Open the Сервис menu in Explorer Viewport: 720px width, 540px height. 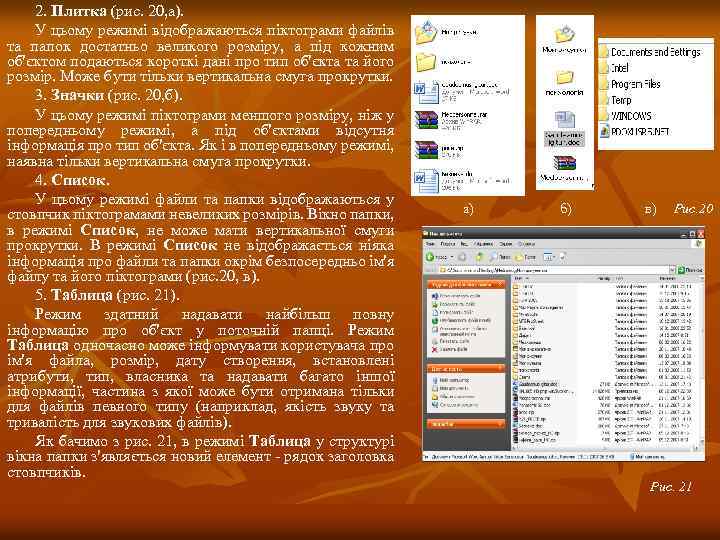pyautogui.click(x=506, y=244)
